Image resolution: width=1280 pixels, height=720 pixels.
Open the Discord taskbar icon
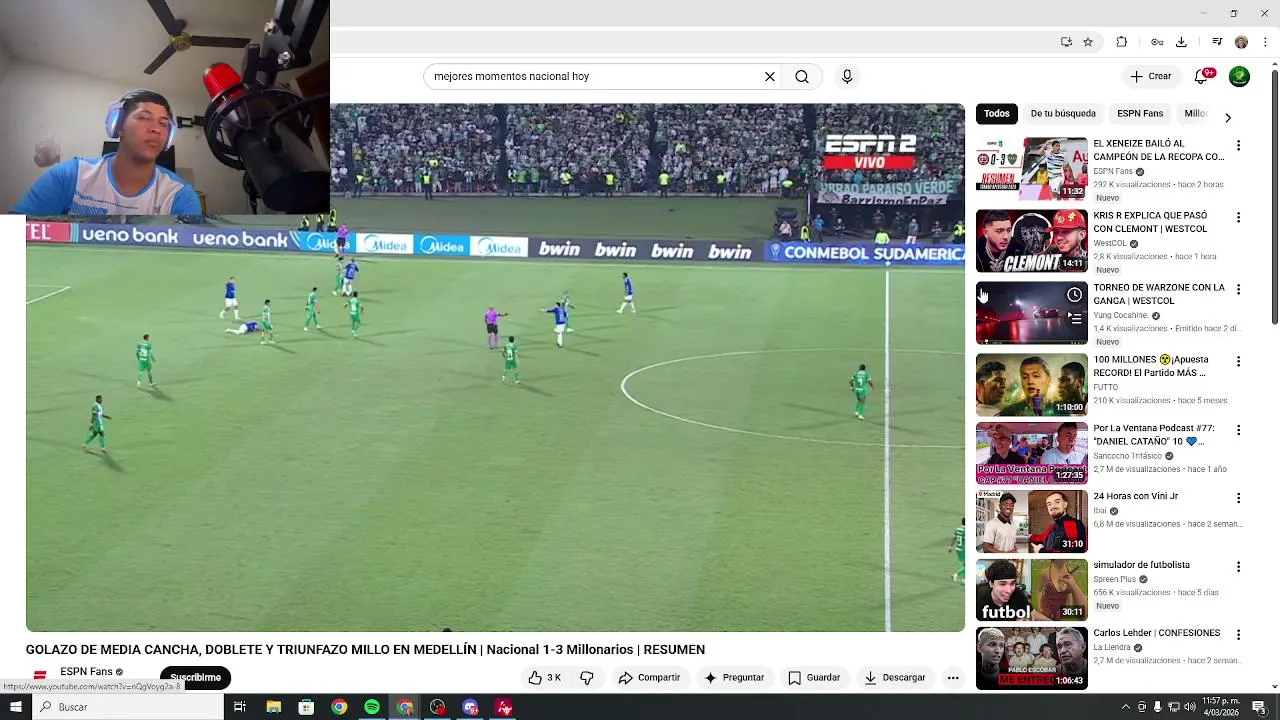pos(470,707)
